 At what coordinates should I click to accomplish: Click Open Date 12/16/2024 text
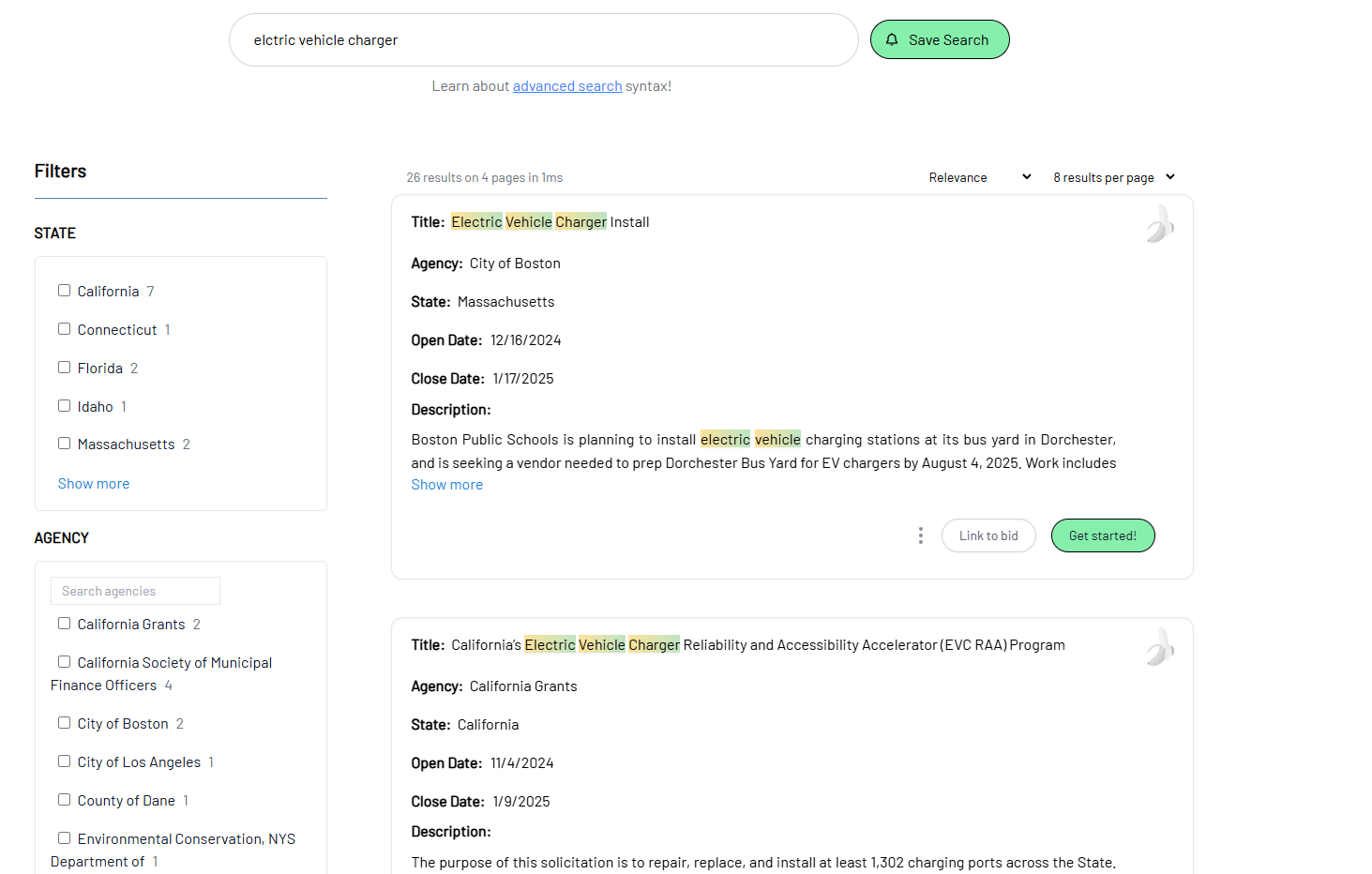point(486,340)
